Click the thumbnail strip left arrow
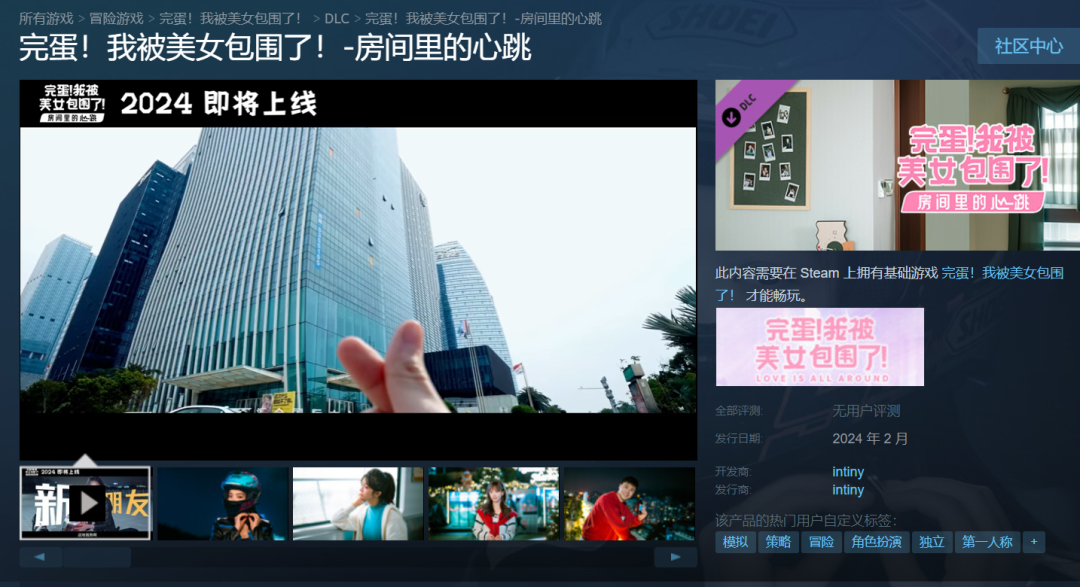This screenshot has height=587, width=1080. 40,557
